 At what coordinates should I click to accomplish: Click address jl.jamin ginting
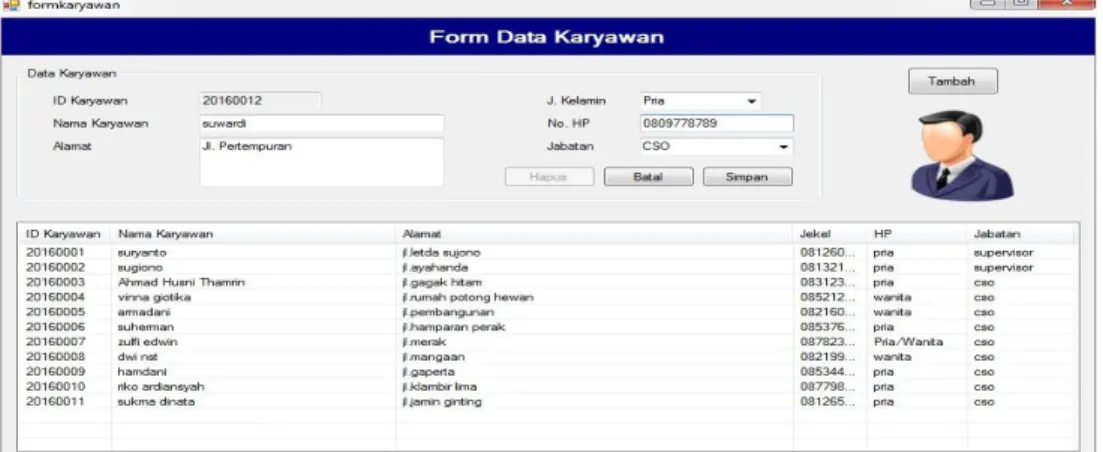point(441,402)
